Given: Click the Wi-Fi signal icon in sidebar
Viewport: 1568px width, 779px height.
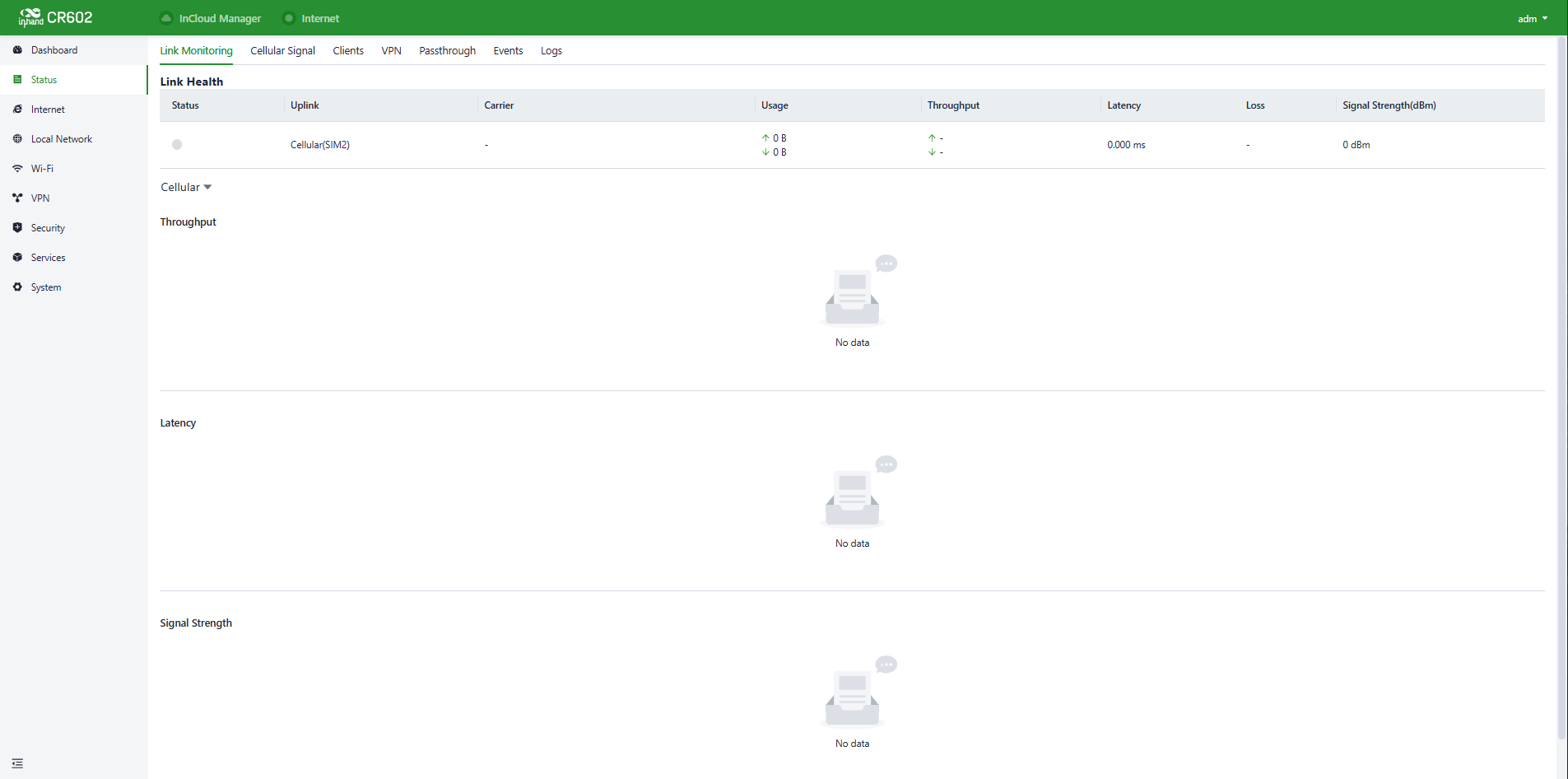Looking at the screenshot, I should tap(17, 169).
